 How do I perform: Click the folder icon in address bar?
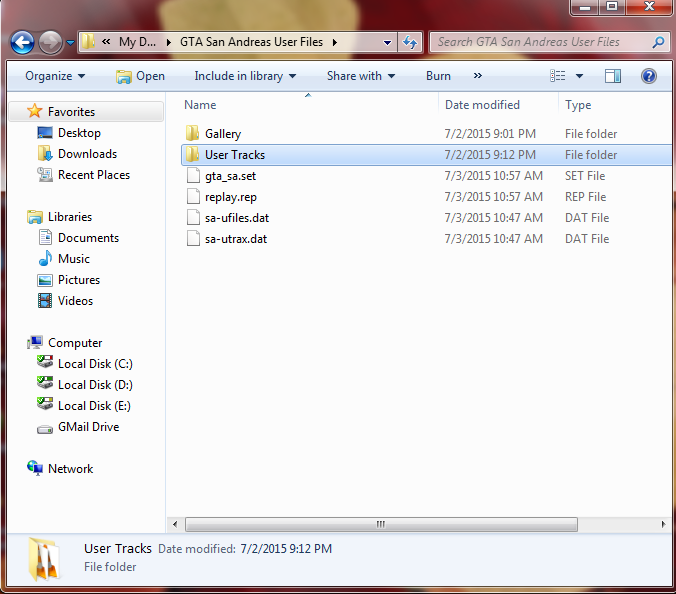click(88, 42)
